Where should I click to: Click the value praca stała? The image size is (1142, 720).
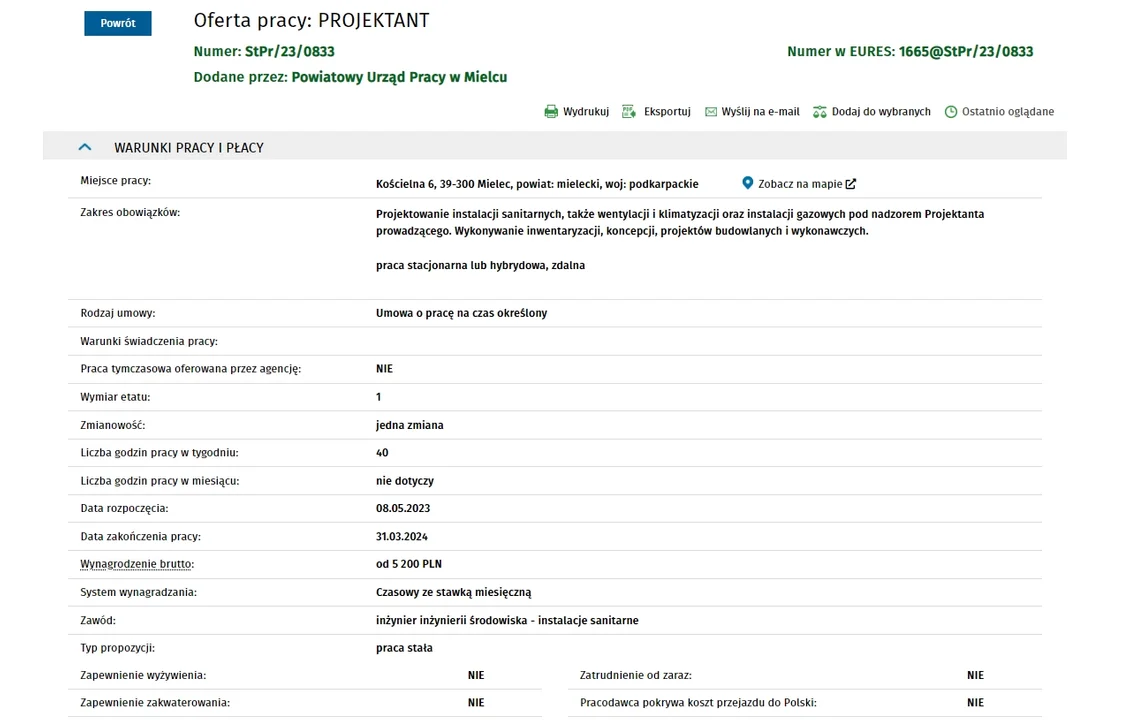click(x=404, y=648)
